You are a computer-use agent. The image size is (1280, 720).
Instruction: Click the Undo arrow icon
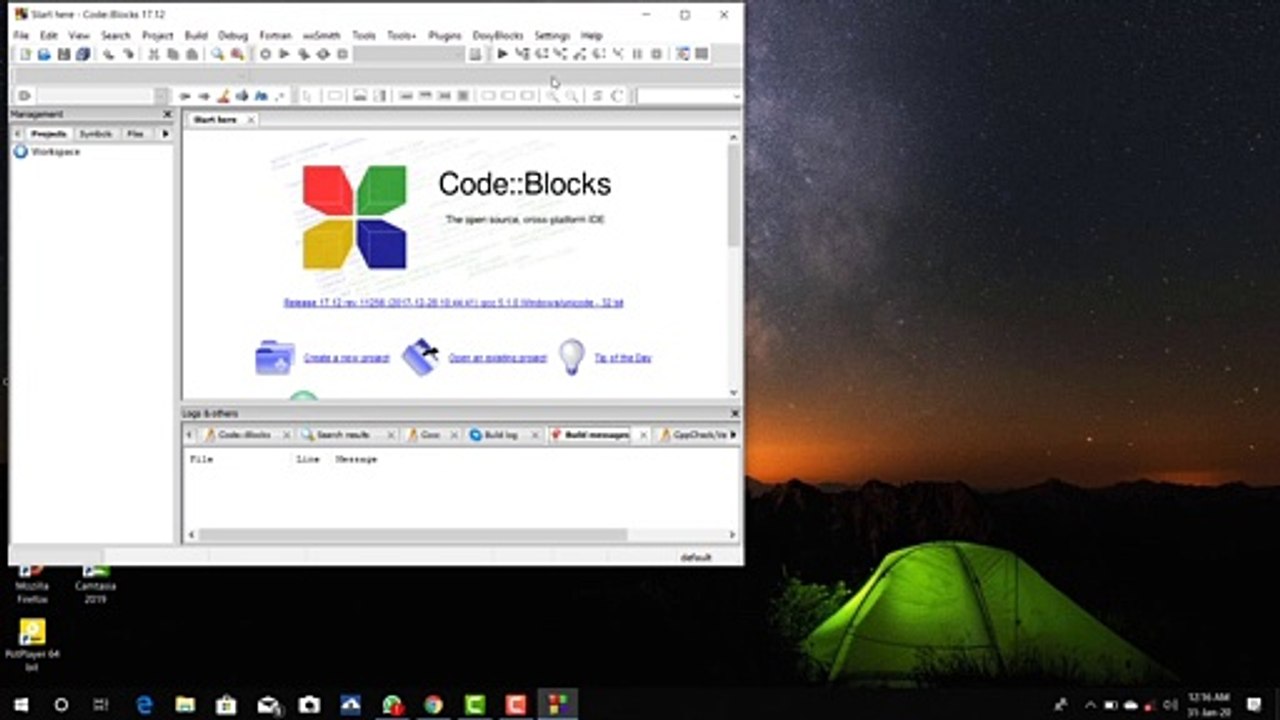click(109, 54)
